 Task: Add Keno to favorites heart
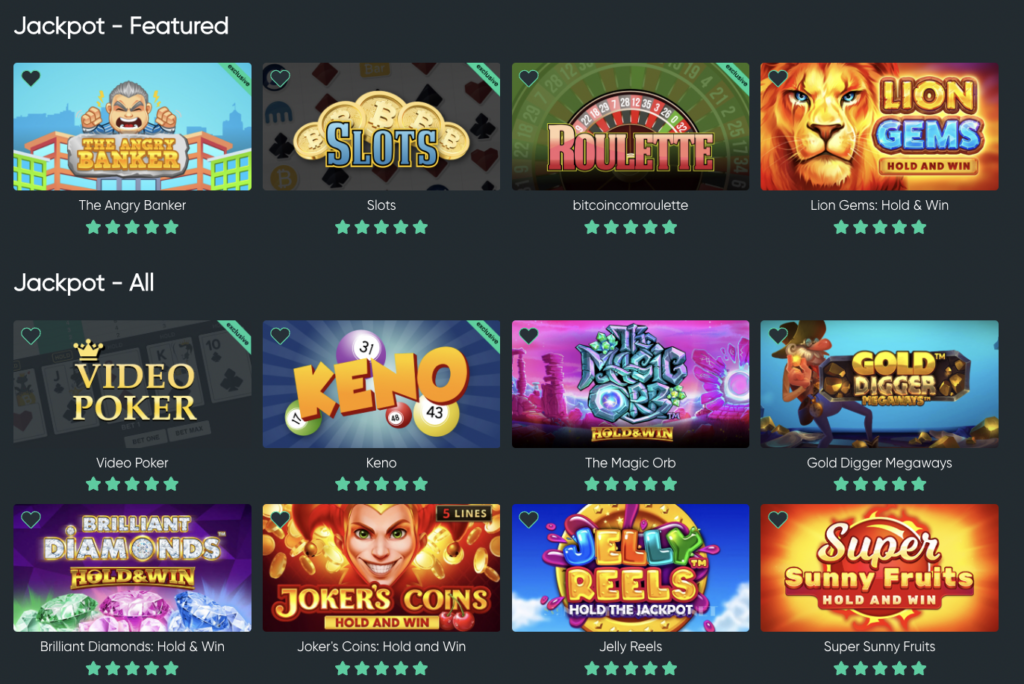[x=280, y=336]
